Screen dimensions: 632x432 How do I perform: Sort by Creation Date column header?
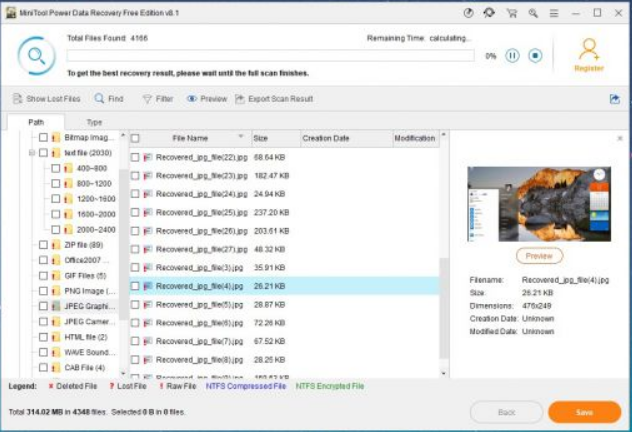coord(347,138)
